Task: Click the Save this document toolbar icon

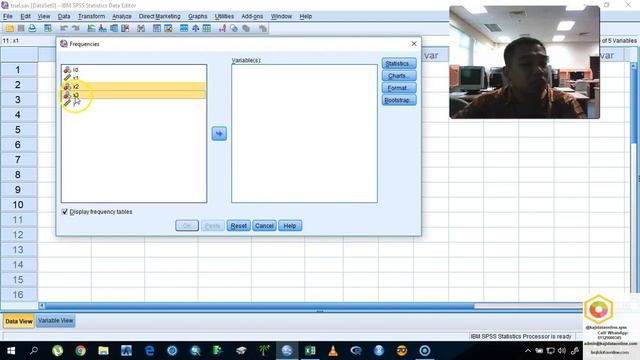Action: click(x=21, y=28)
